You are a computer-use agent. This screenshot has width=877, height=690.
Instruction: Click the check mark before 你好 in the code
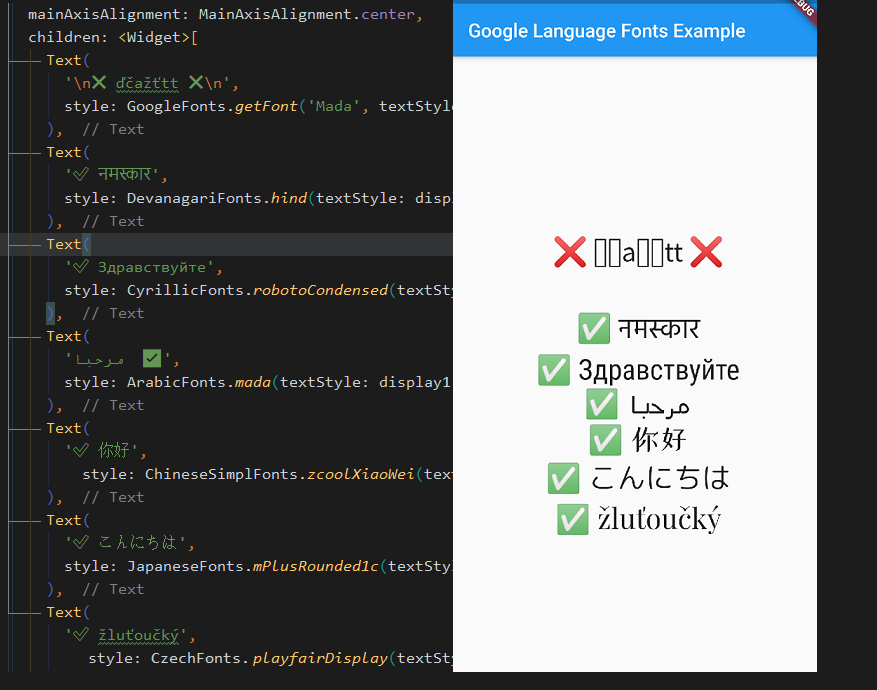pos(81,450)
